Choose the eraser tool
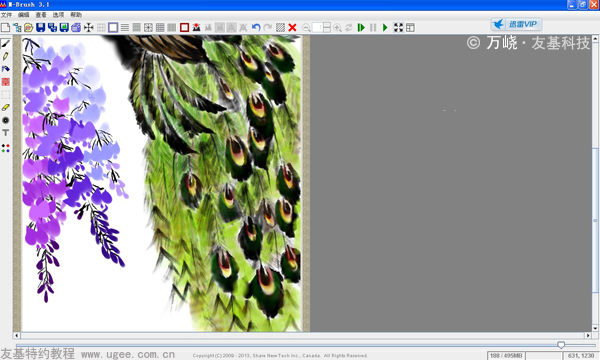This screenshot has width=600, height=360. point(5,108)
